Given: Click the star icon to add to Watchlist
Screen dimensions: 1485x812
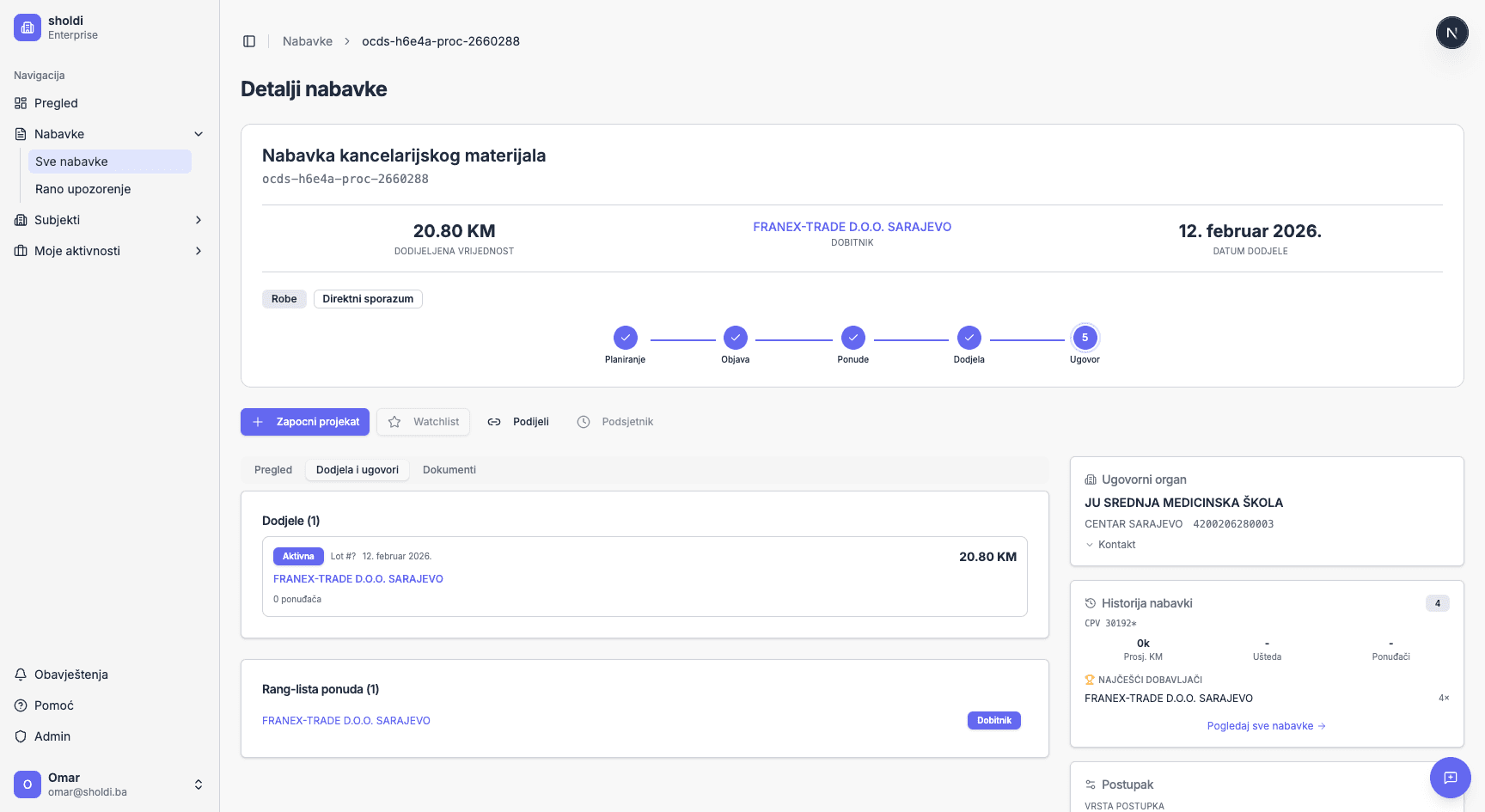Looking at the screenshot, I should click(x=395, y=422).
